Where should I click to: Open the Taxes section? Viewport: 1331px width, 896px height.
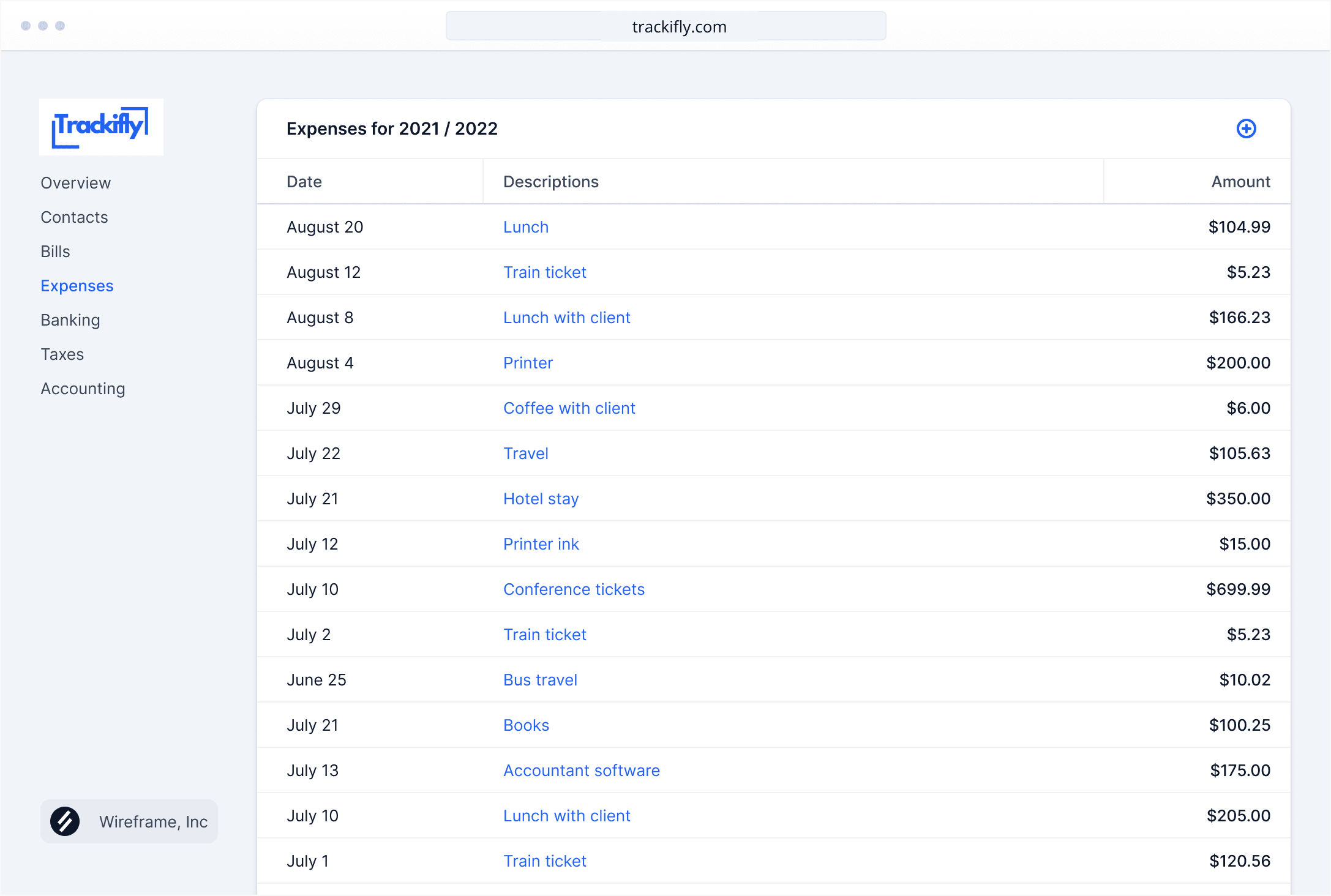pyautogui.click(x=62, y=354)
